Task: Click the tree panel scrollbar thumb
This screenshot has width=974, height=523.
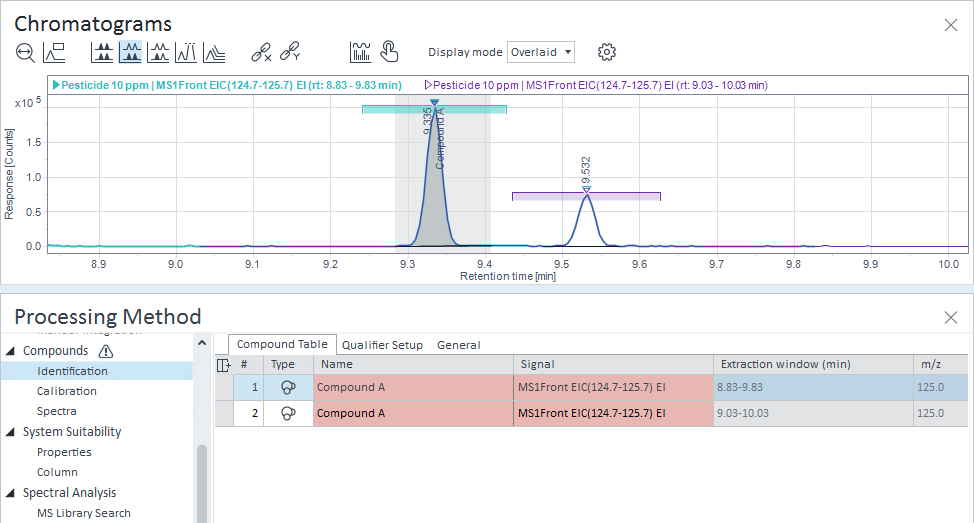Action: click(x=202, y=483)
